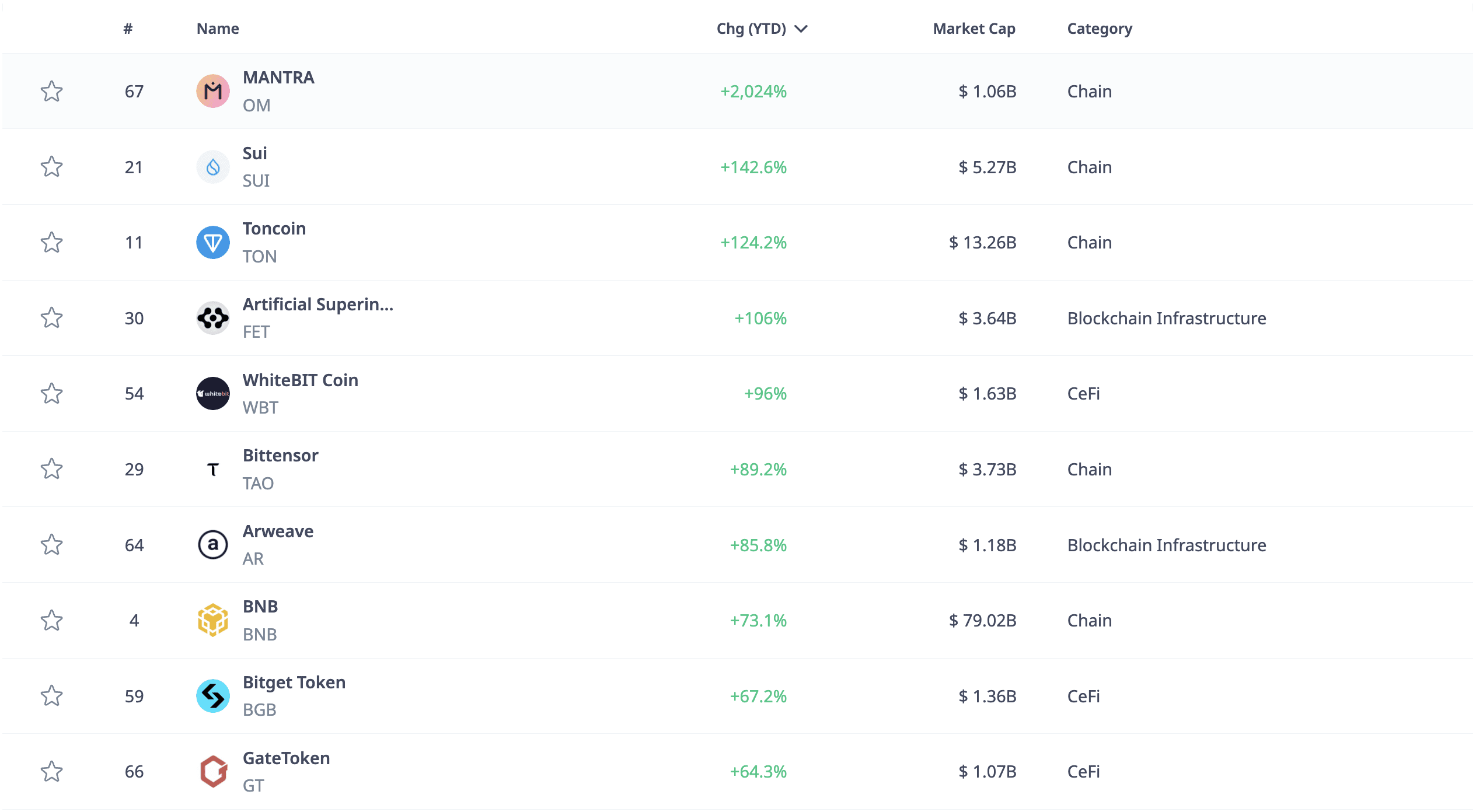Click the Artificial Superintelligence FET logo
Image resolution: width=1476 pixels, height=812 pixels.
tap(212, 318)
